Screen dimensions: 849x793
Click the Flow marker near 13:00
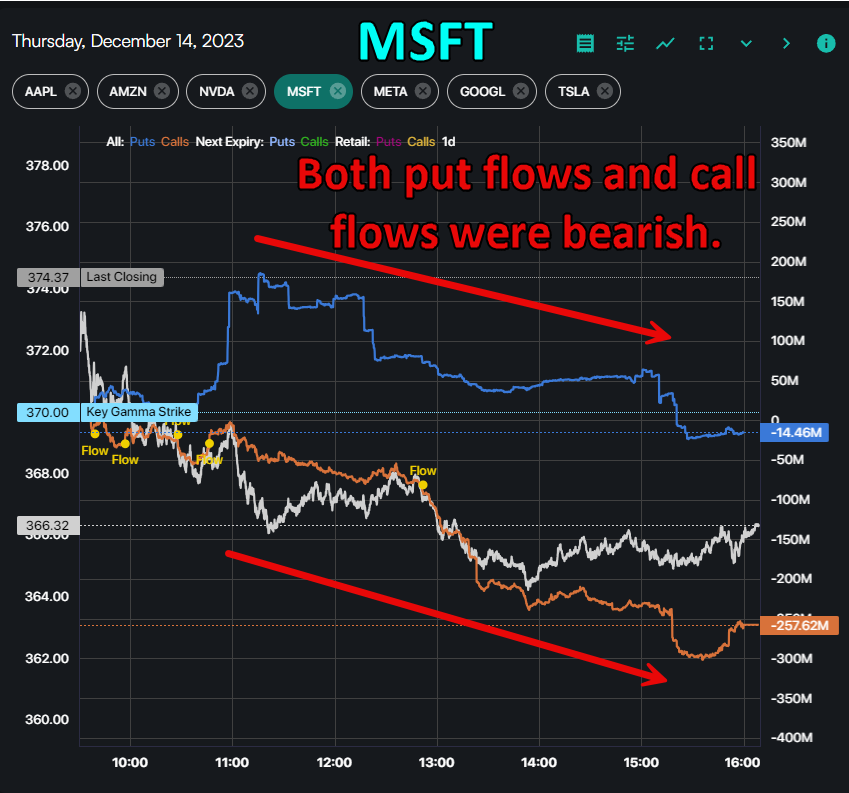[423, 484]
